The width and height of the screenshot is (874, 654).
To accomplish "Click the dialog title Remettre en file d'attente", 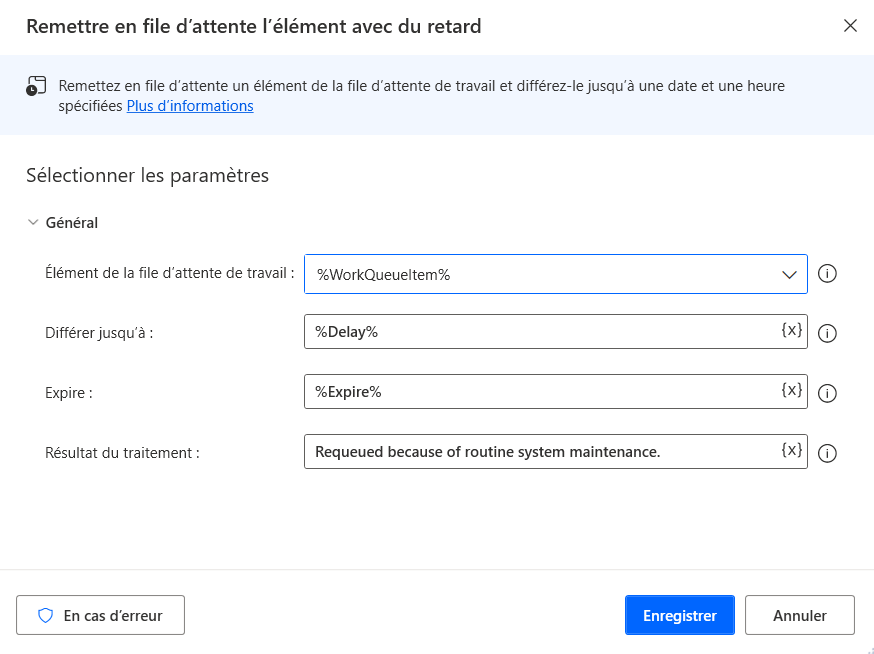I will click(x=254, y=26).
